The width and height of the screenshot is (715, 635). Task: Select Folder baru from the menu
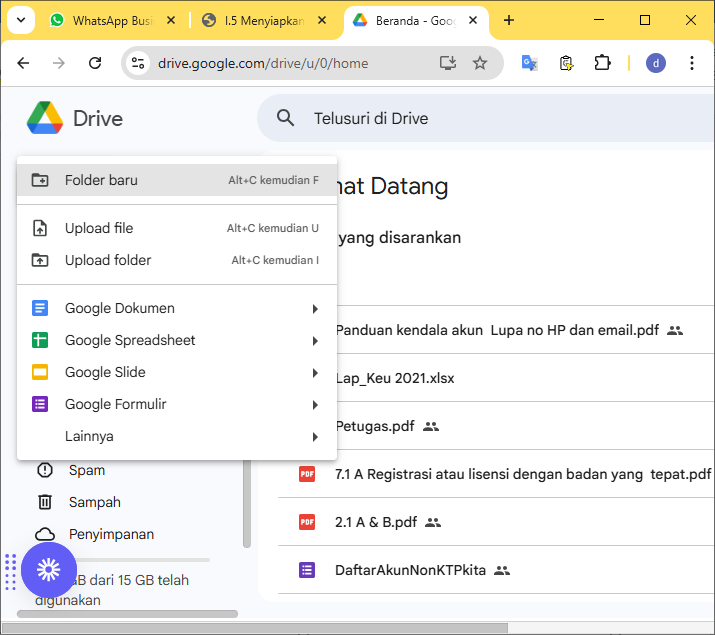[101, 180]
